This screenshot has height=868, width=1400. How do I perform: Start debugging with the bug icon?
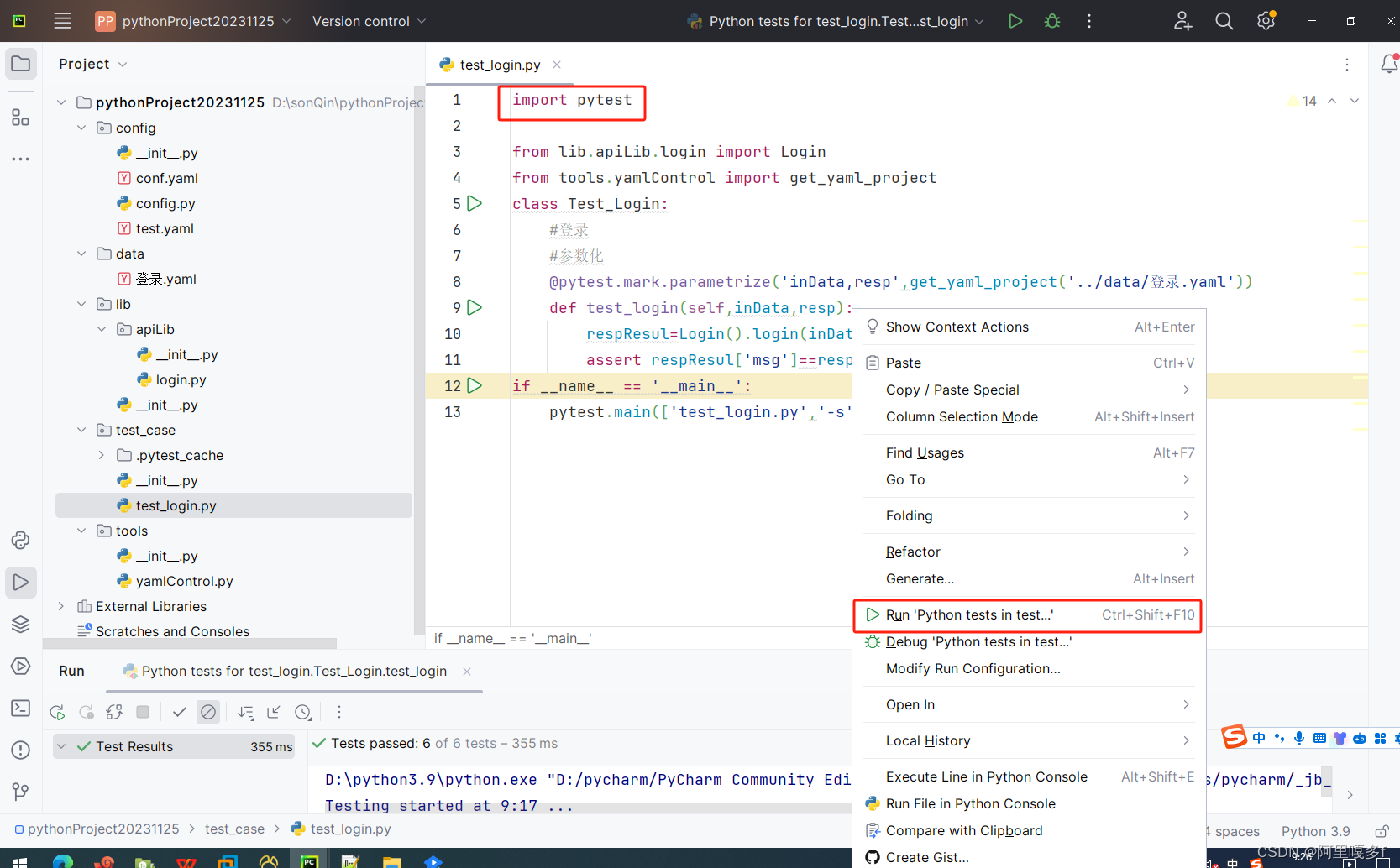click(x=1052, y=21)
